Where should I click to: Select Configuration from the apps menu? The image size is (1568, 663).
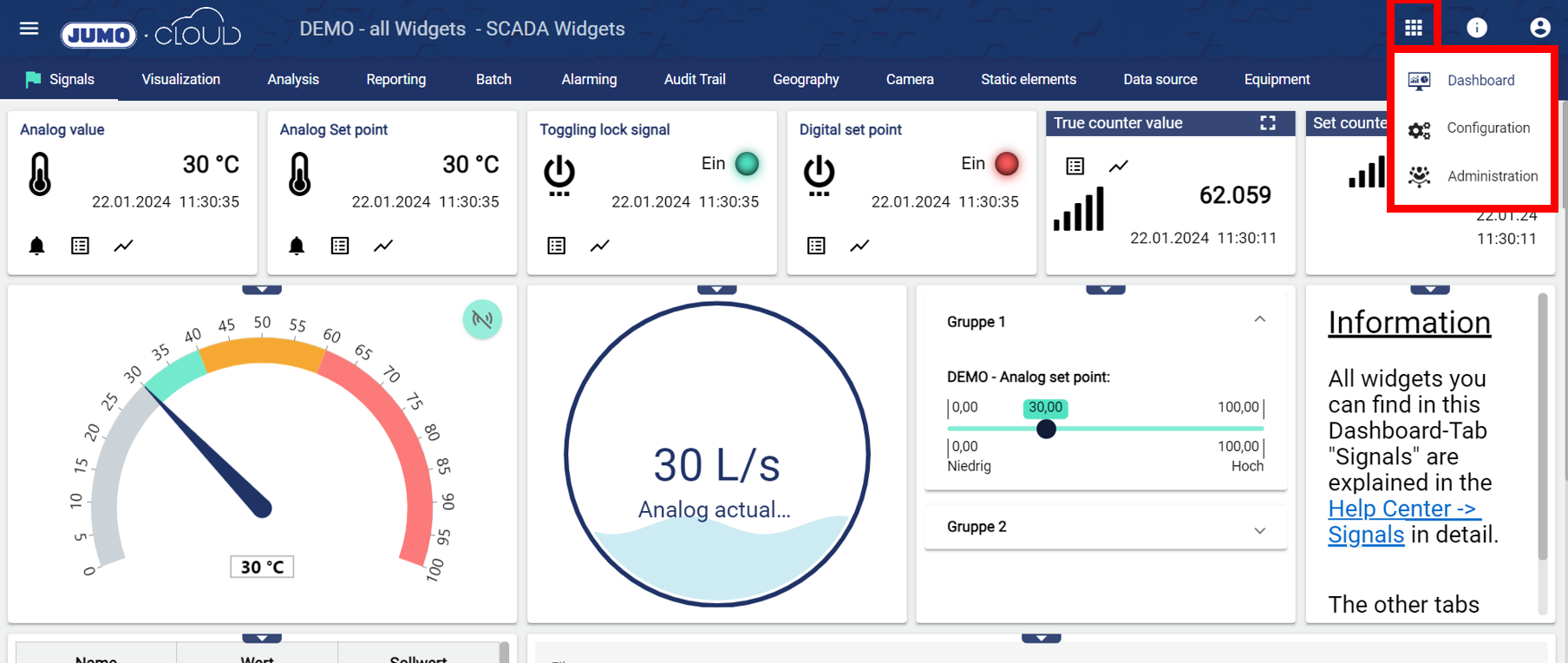click(x=1487, y=128)
